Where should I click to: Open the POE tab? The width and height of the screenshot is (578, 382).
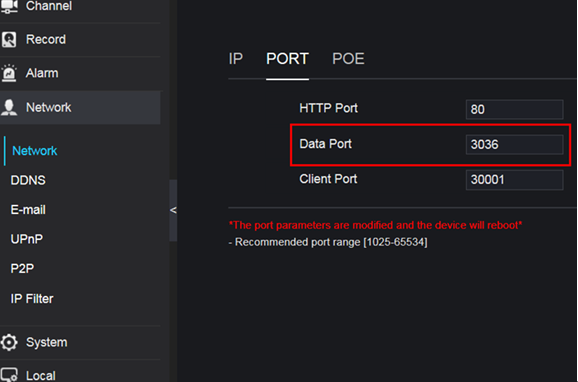pos(348,59)
